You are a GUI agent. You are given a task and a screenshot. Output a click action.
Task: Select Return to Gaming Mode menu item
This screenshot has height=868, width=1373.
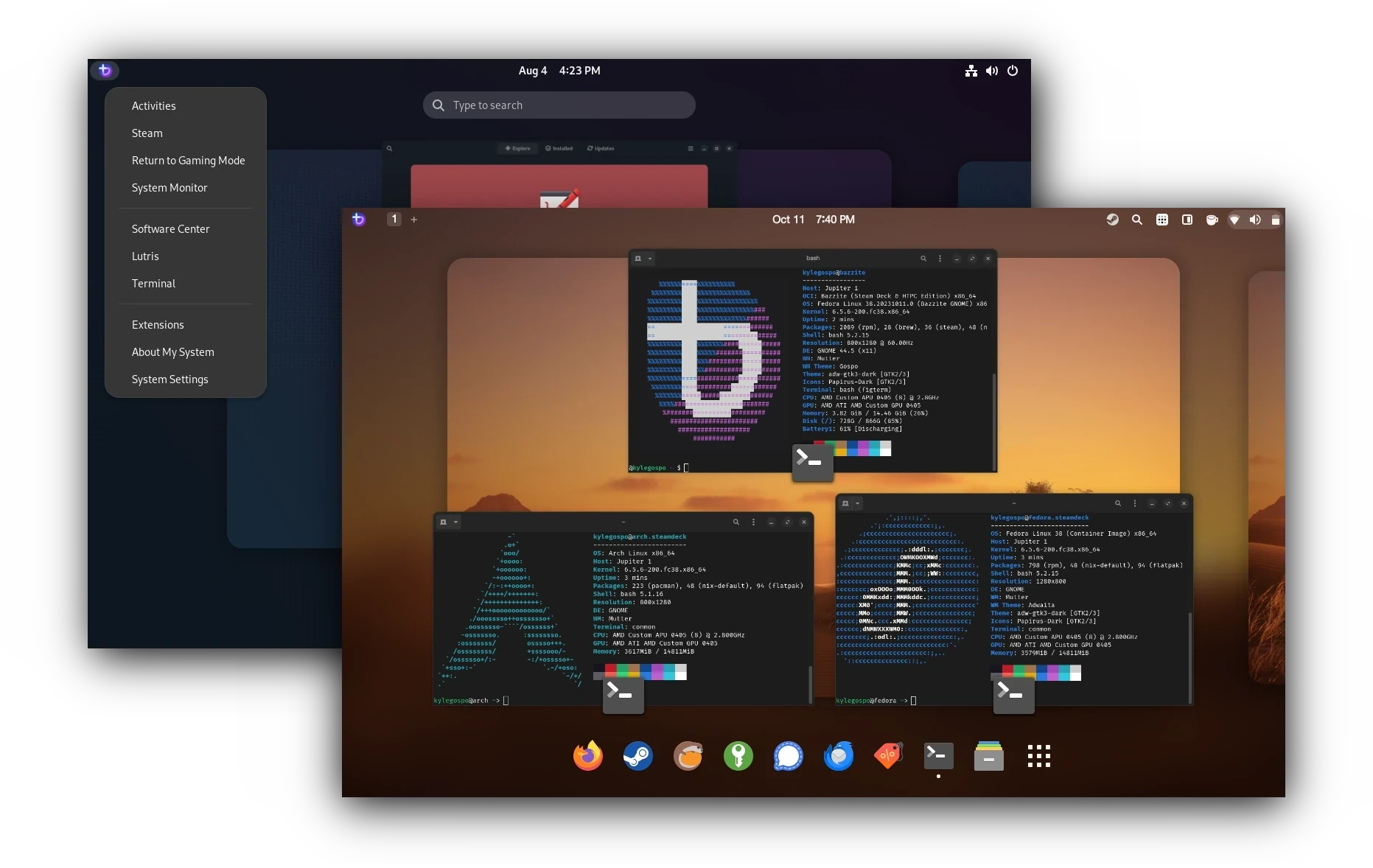coord(188,161)
